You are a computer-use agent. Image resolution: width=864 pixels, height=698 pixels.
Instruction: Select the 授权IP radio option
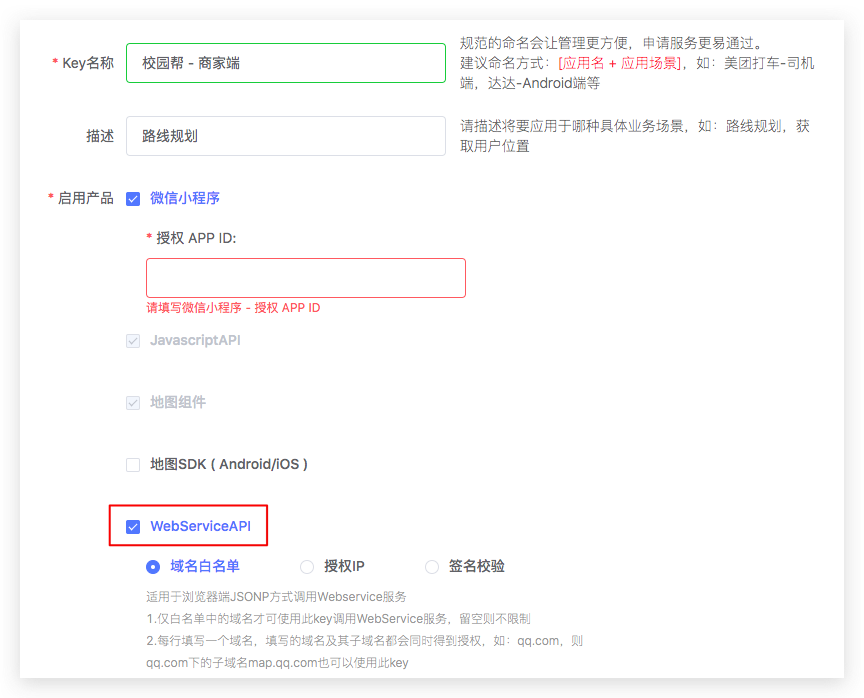coord(307,566)
